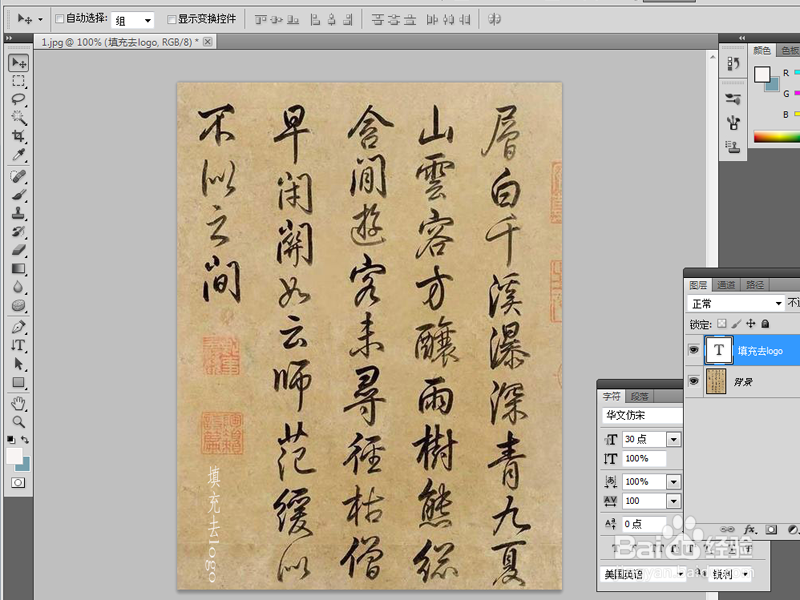The image size is (800, 600).
Task: Select the Path Selection tool
Action: [18, 364]
